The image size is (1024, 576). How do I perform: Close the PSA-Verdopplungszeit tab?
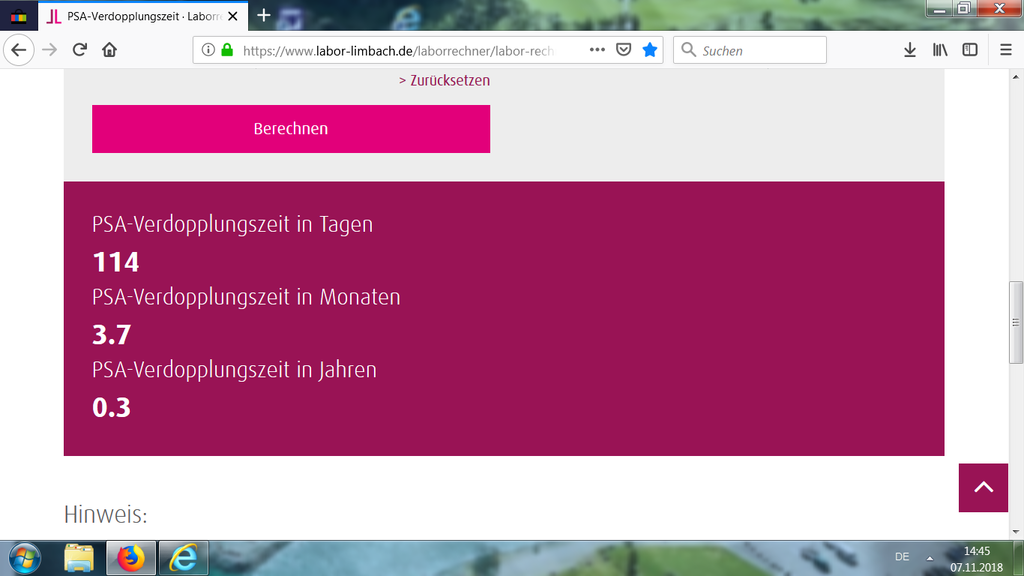click(232, 16)
